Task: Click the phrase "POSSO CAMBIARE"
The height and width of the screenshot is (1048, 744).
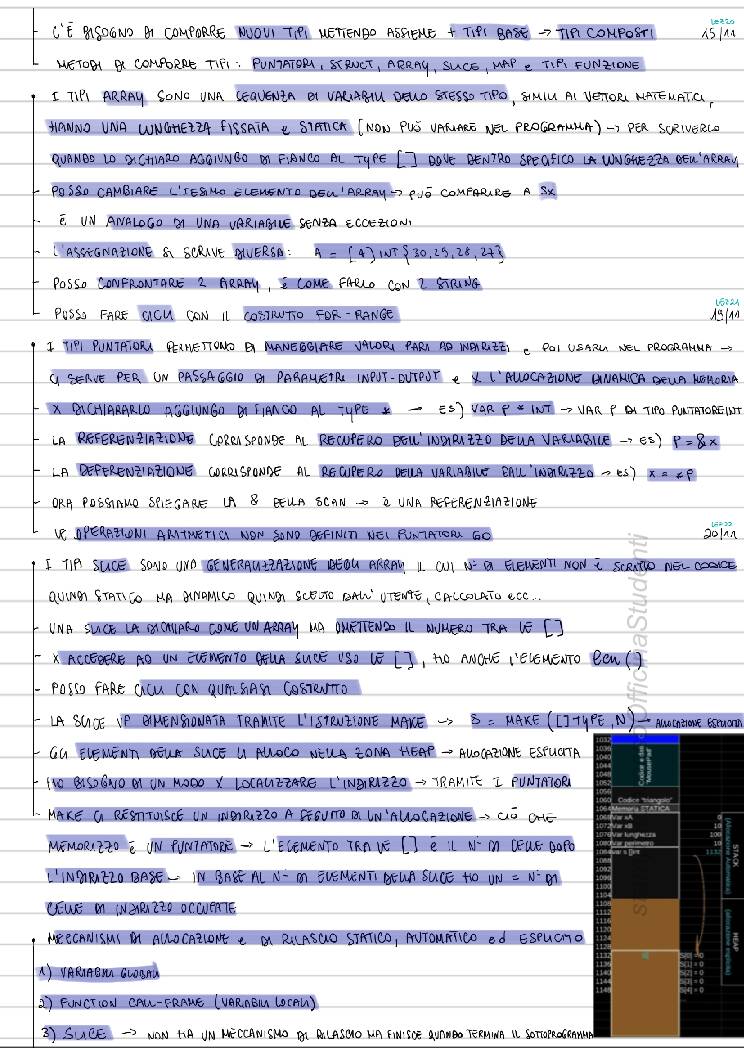Action: 105,191
